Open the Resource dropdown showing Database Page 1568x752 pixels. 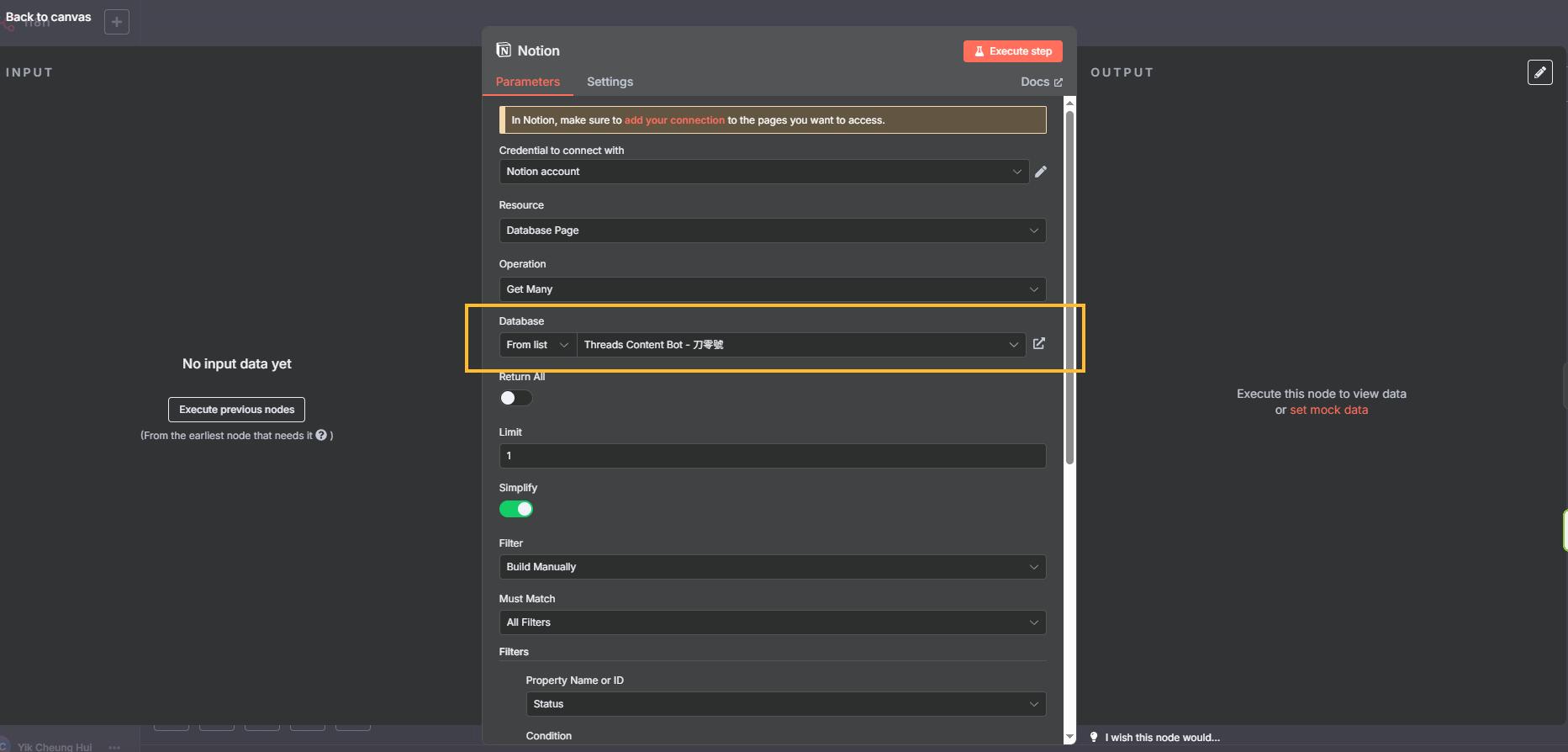773,230
